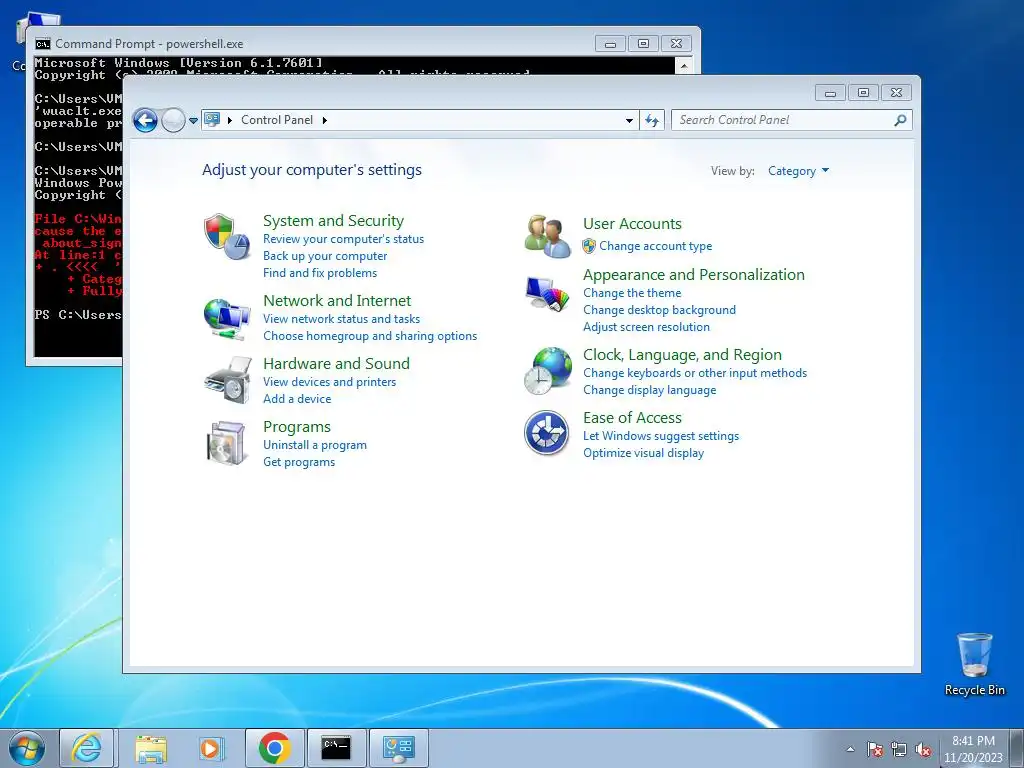Click the taskbar clock and date
1024x768 pixels.
(x=973, y=749)
